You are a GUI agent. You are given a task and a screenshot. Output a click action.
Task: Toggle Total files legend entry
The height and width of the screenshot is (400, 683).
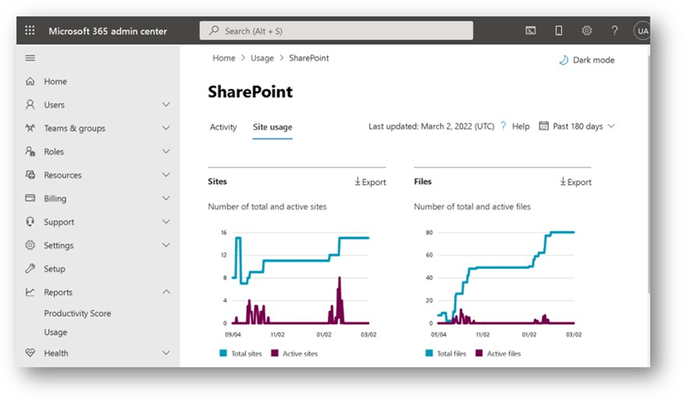point(446,353)
